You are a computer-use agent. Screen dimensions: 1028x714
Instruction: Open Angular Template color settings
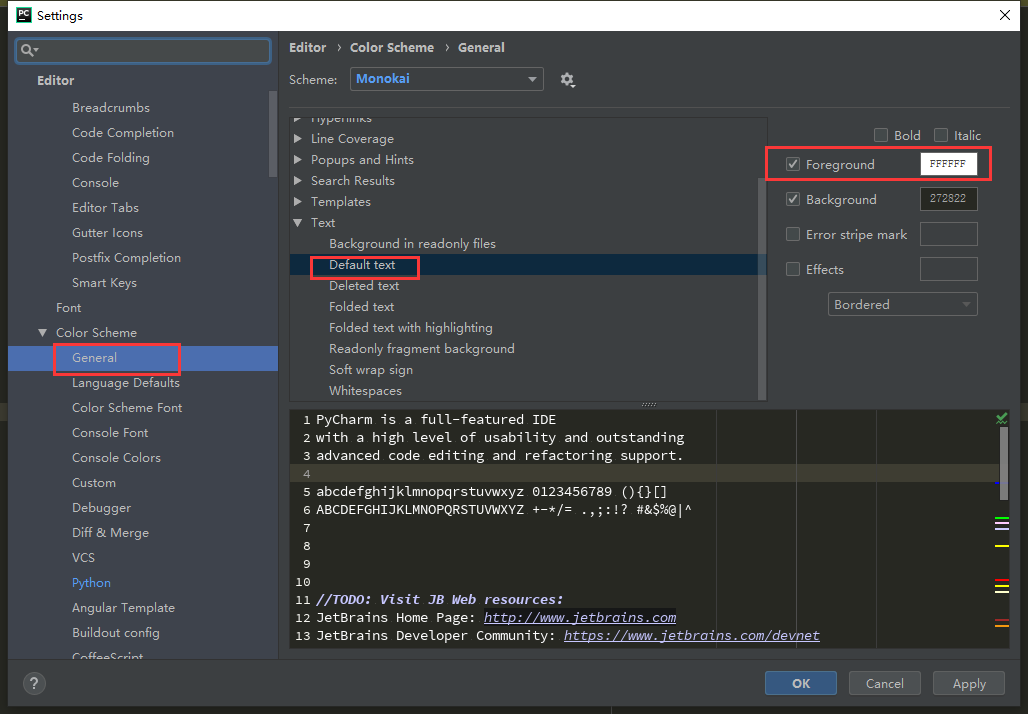point(123,607)
